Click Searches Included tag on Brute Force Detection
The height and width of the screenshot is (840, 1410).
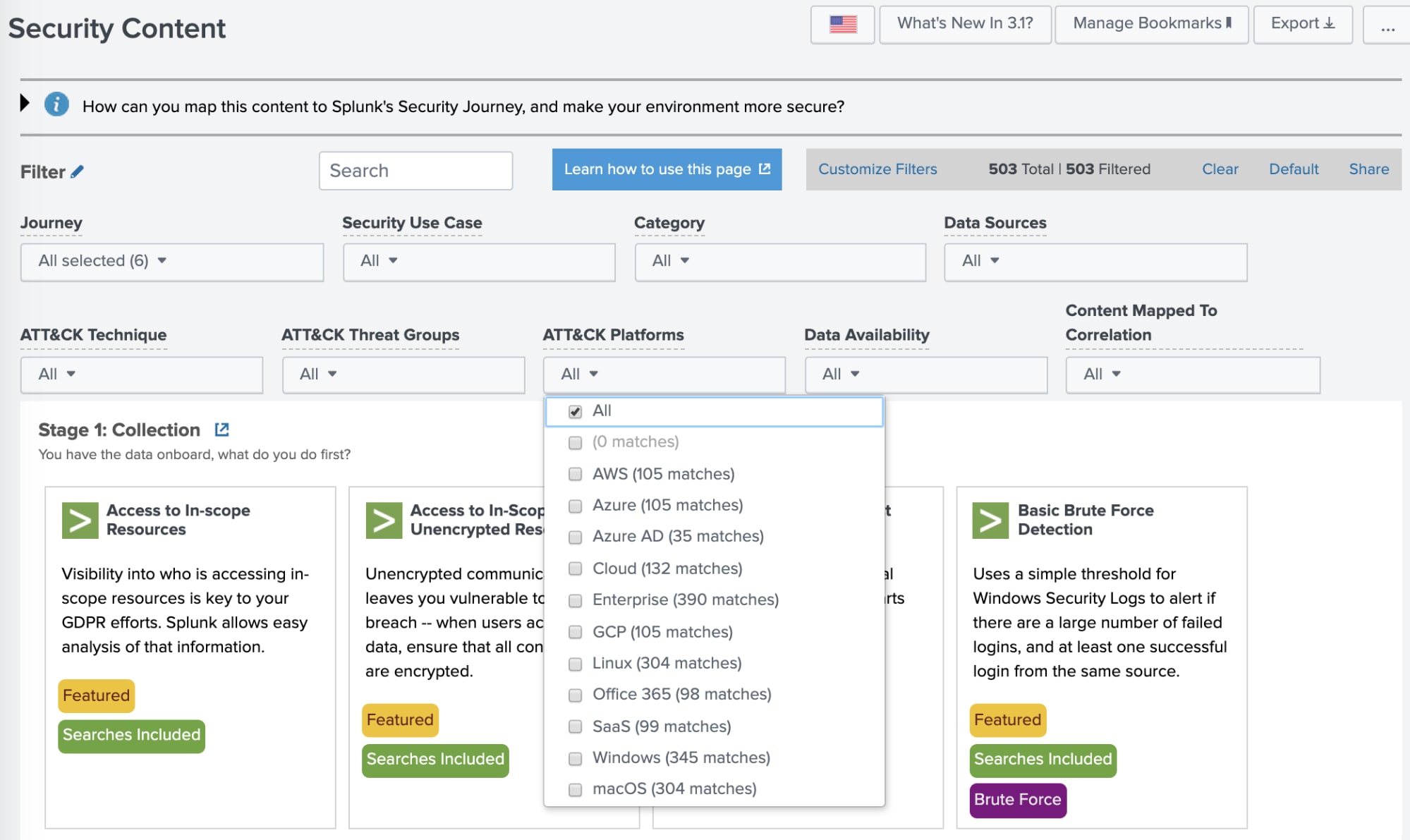[1043, 760]
